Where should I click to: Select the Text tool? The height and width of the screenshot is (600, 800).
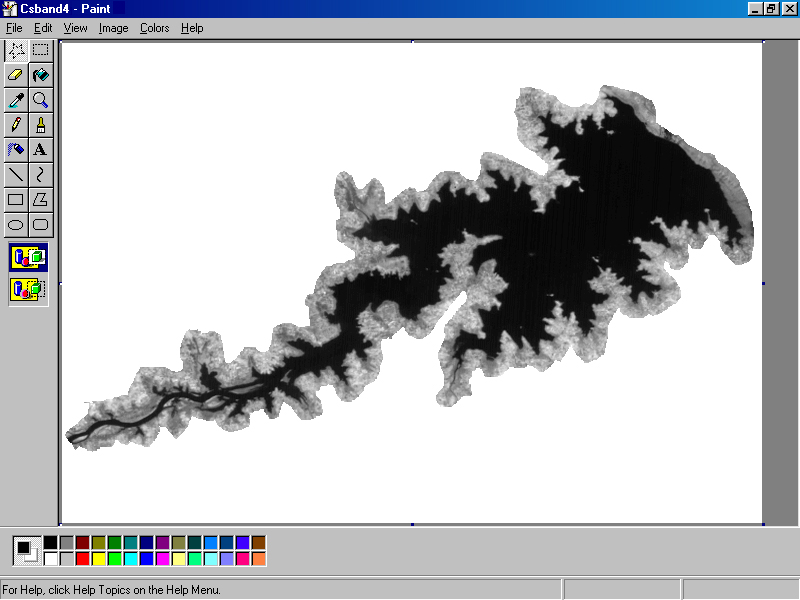click(x=41, y=150)
